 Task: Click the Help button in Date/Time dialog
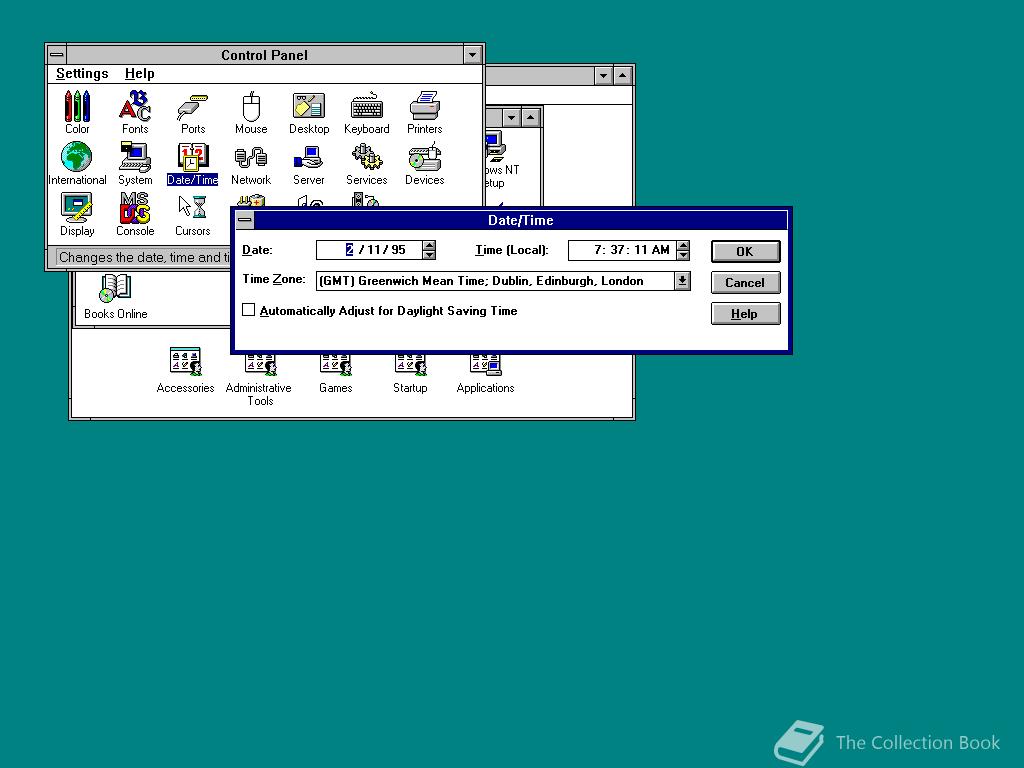coord(745,313)
